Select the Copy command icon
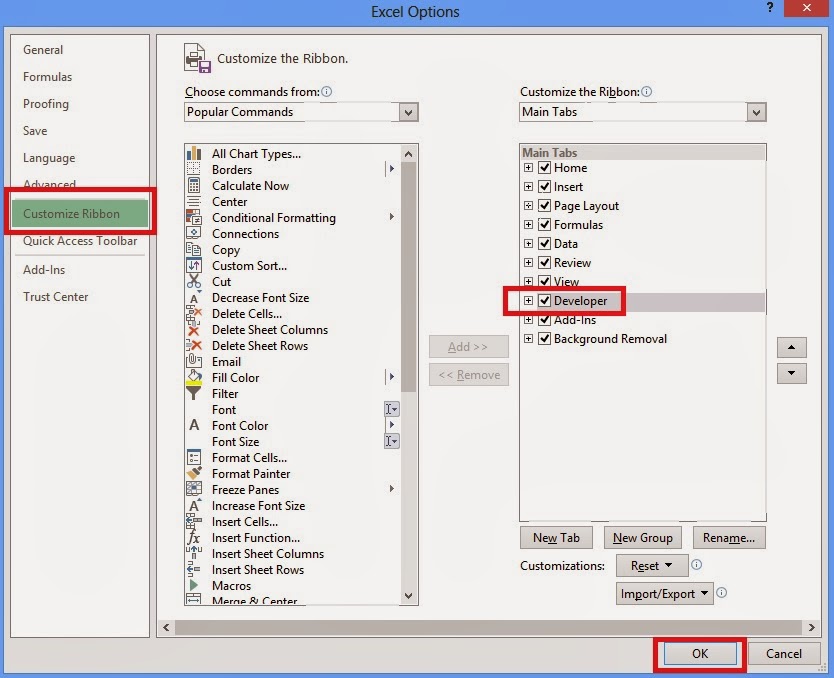The height and width of the screenshot is (678, 834). [196, 250]
